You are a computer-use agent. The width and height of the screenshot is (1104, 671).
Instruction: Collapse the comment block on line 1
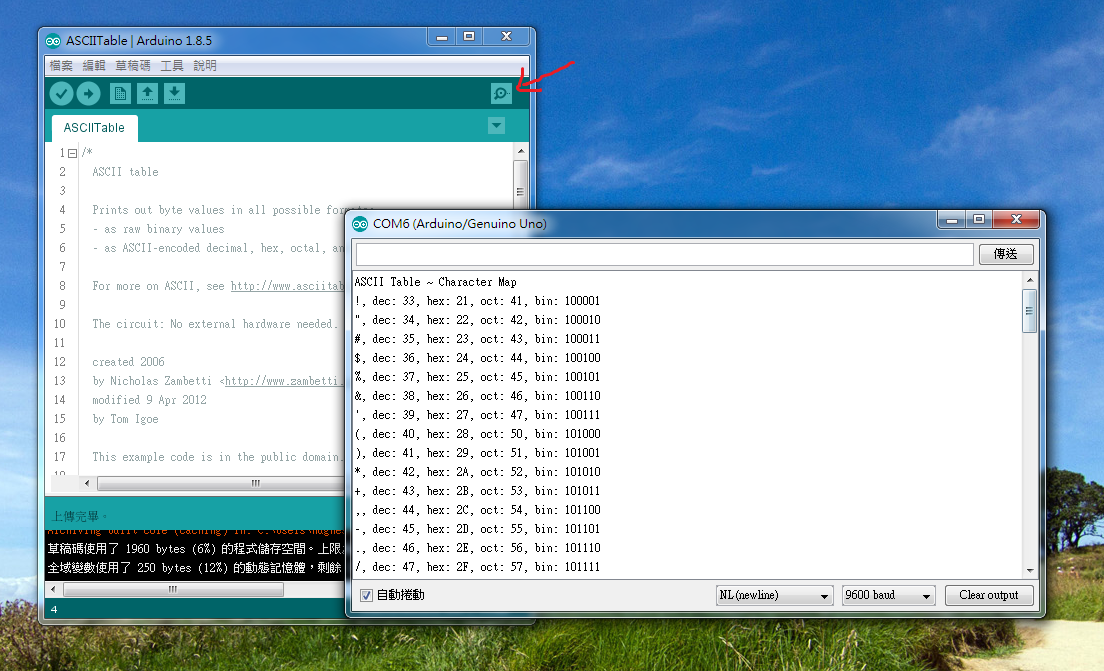point(73,153)
